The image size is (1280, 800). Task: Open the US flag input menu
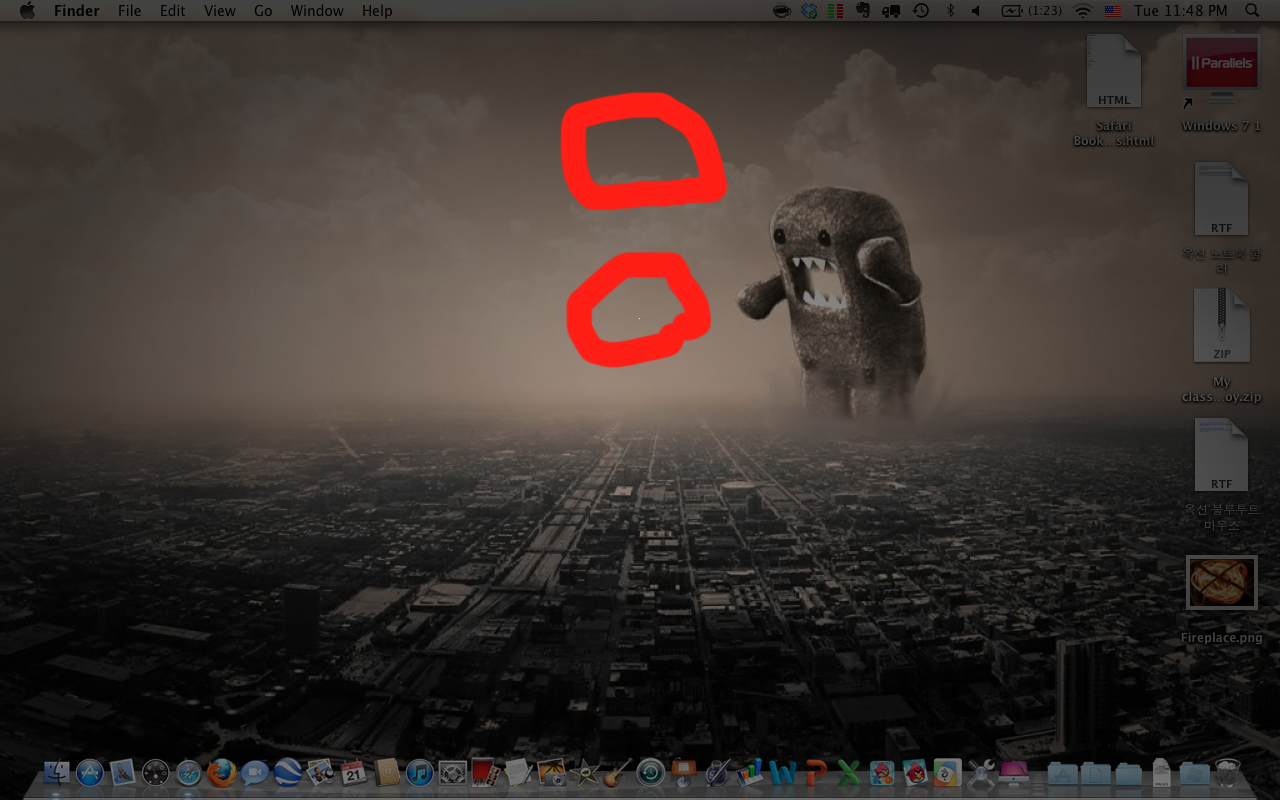point(1113,10)
